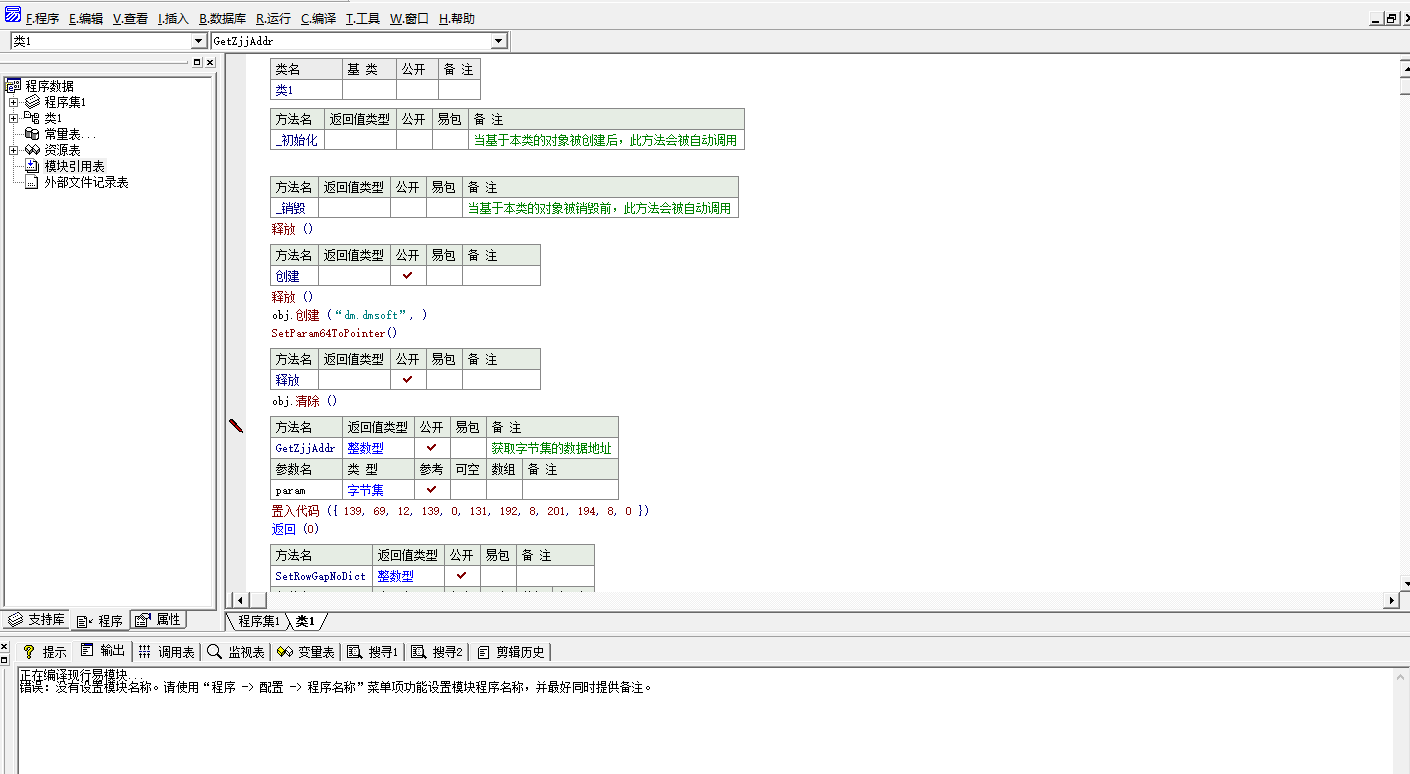Toggle 公开 checkmark for GetZjjAddr method

click(431, 447)
